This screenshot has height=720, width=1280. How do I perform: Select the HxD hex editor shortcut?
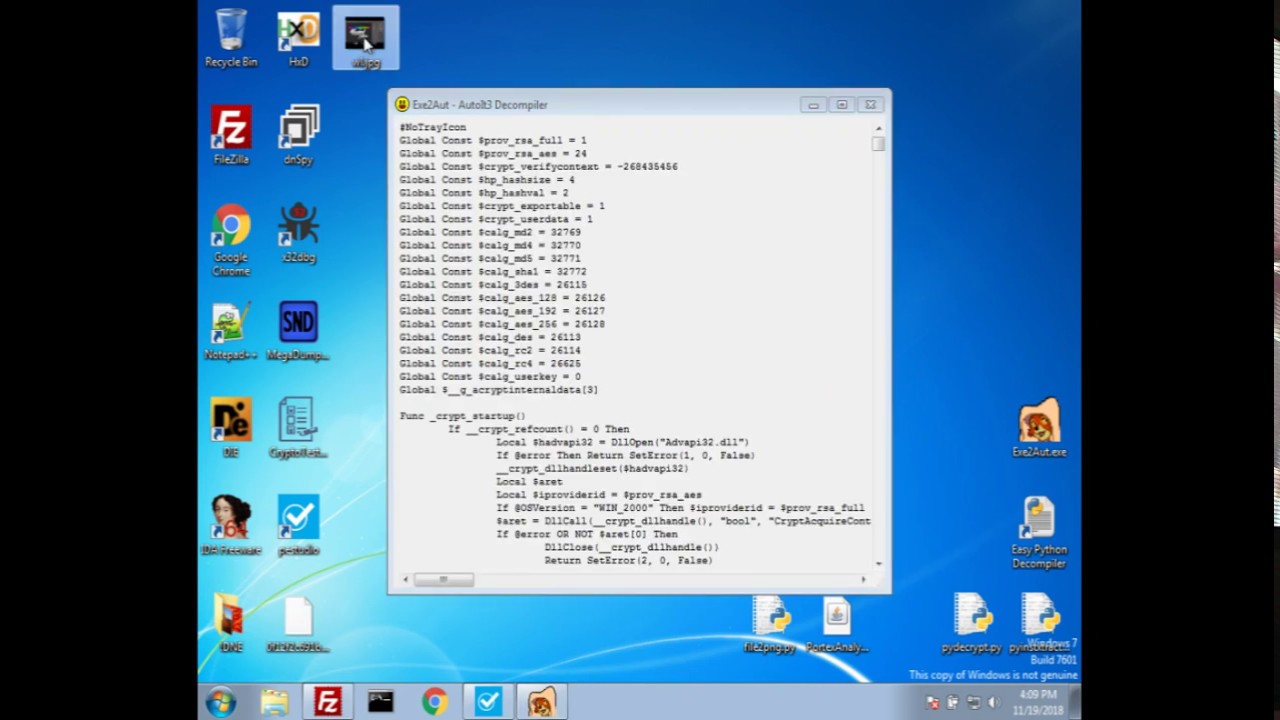[298, 39]
